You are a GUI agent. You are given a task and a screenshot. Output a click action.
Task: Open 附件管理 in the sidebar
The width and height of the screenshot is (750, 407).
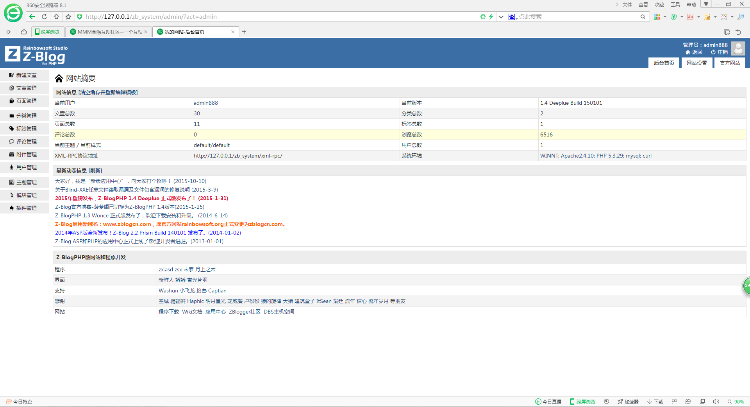(x=23, y=154)
